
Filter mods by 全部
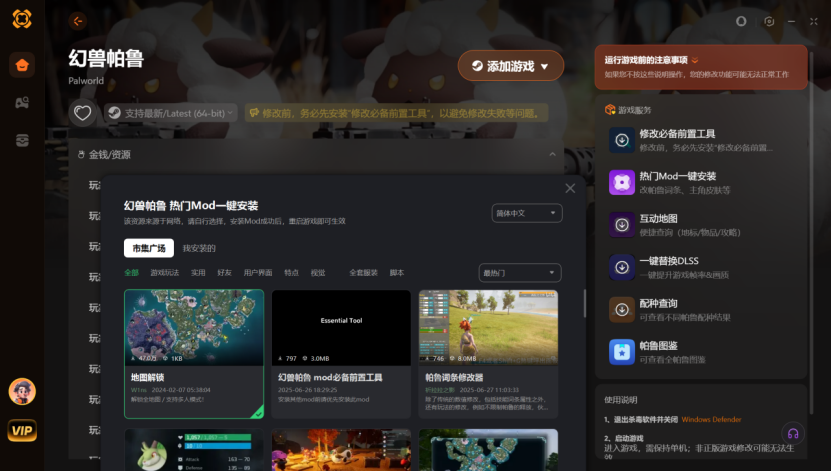[x=131, y=273]
